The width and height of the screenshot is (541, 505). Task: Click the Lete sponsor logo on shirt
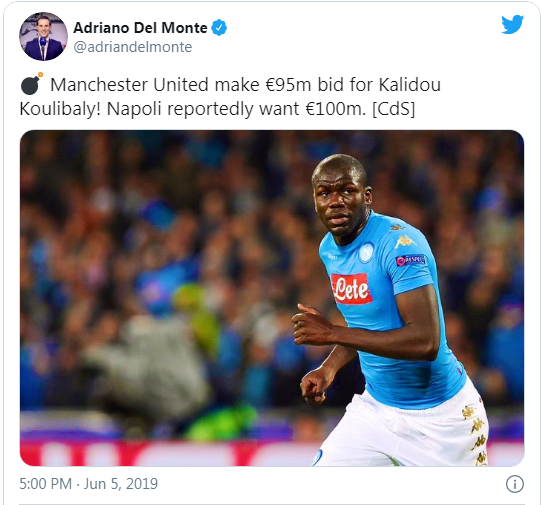(x=351, y=288)
